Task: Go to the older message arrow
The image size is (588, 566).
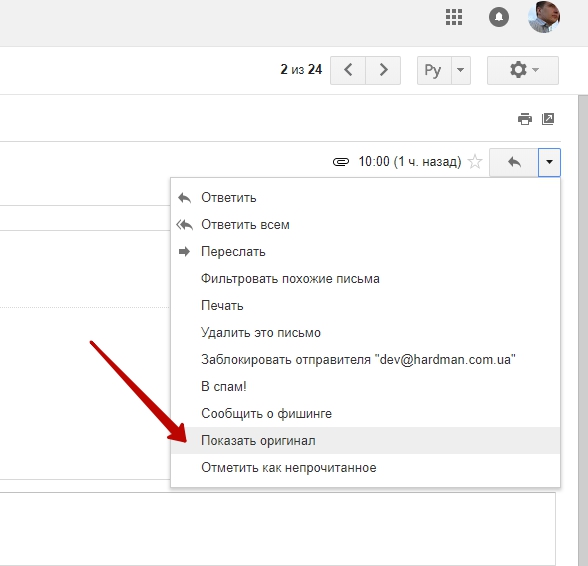Action: pyautogui.click(x=383, y=70)
